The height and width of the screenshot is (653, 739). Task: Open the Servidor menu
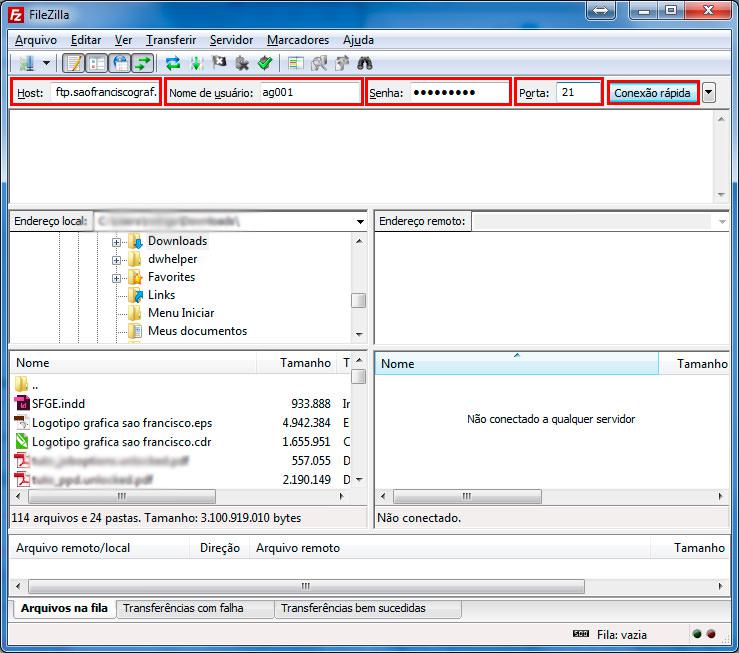(x=231, y=40)
